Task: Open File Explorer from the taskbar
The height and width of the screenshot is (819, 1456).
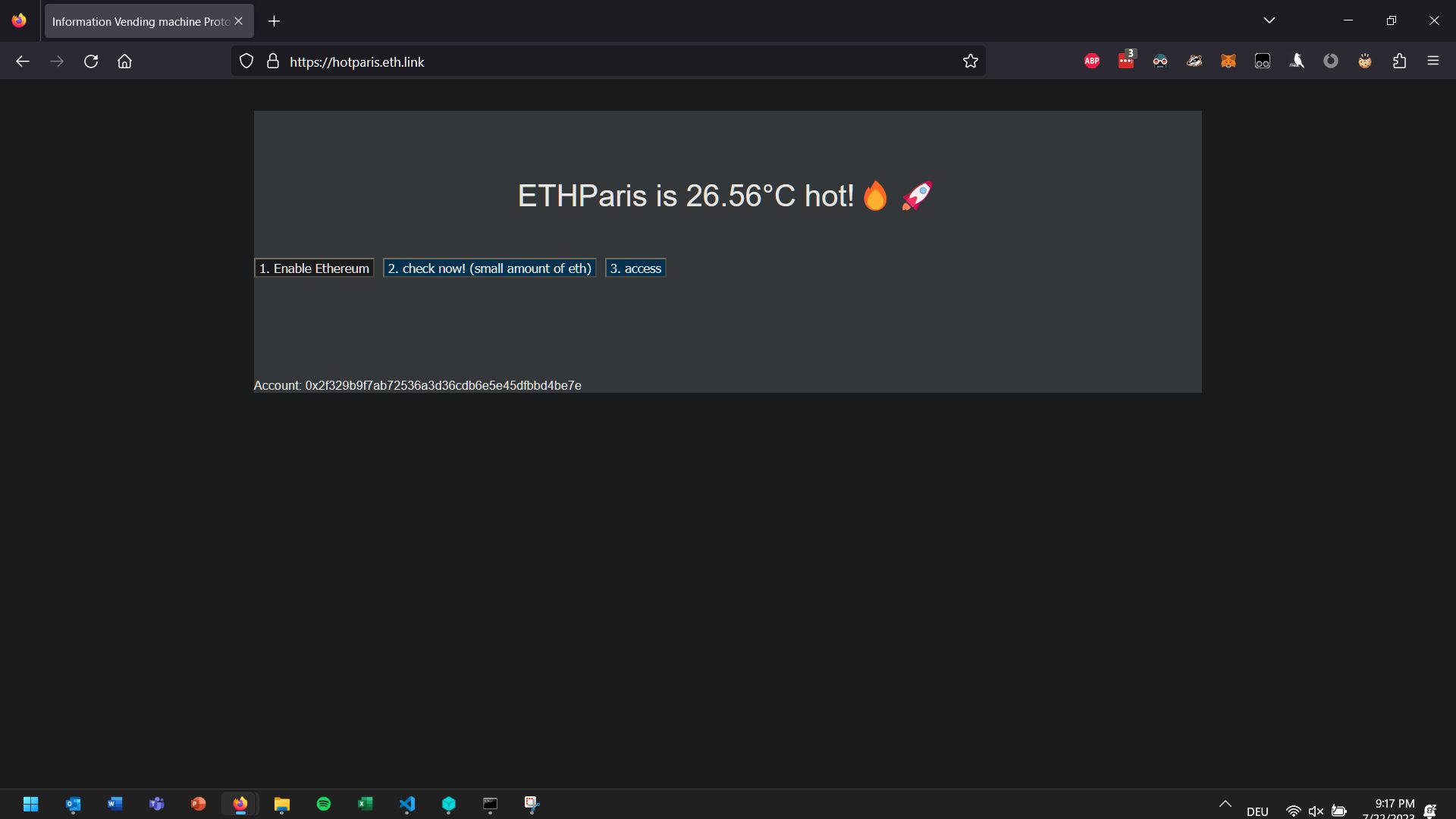Action: tap(282, 804)
